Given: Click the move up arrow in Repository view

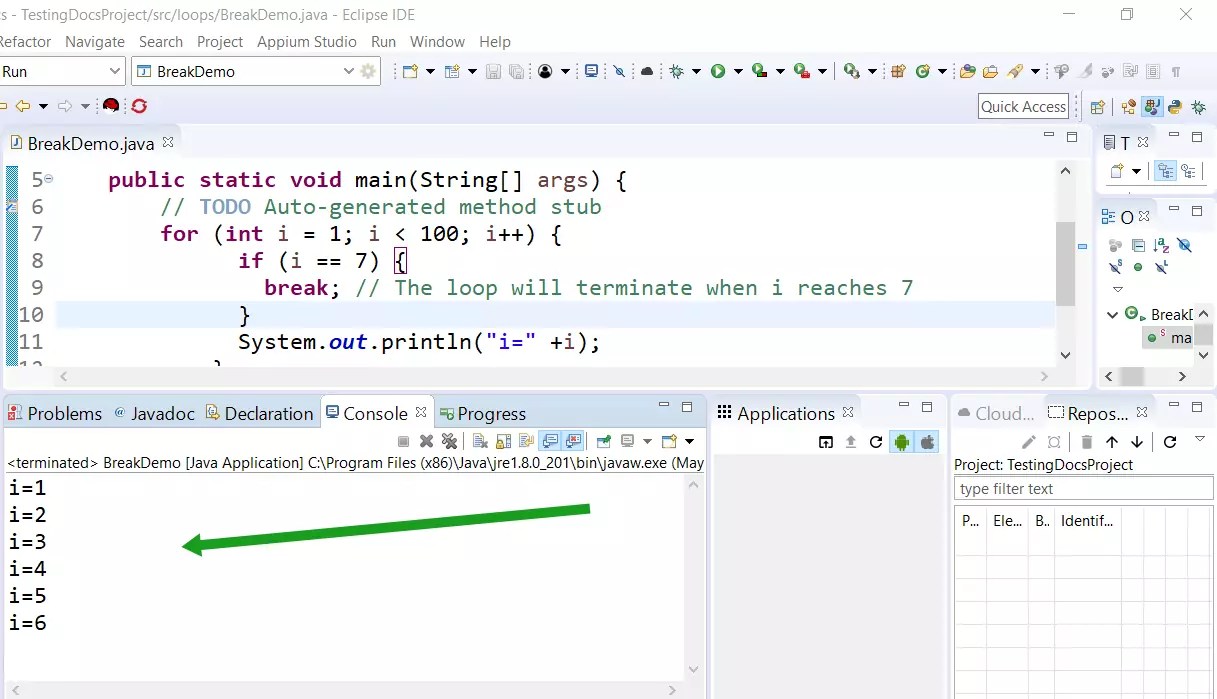Looking at the screenshot, I should (1112, 442).
